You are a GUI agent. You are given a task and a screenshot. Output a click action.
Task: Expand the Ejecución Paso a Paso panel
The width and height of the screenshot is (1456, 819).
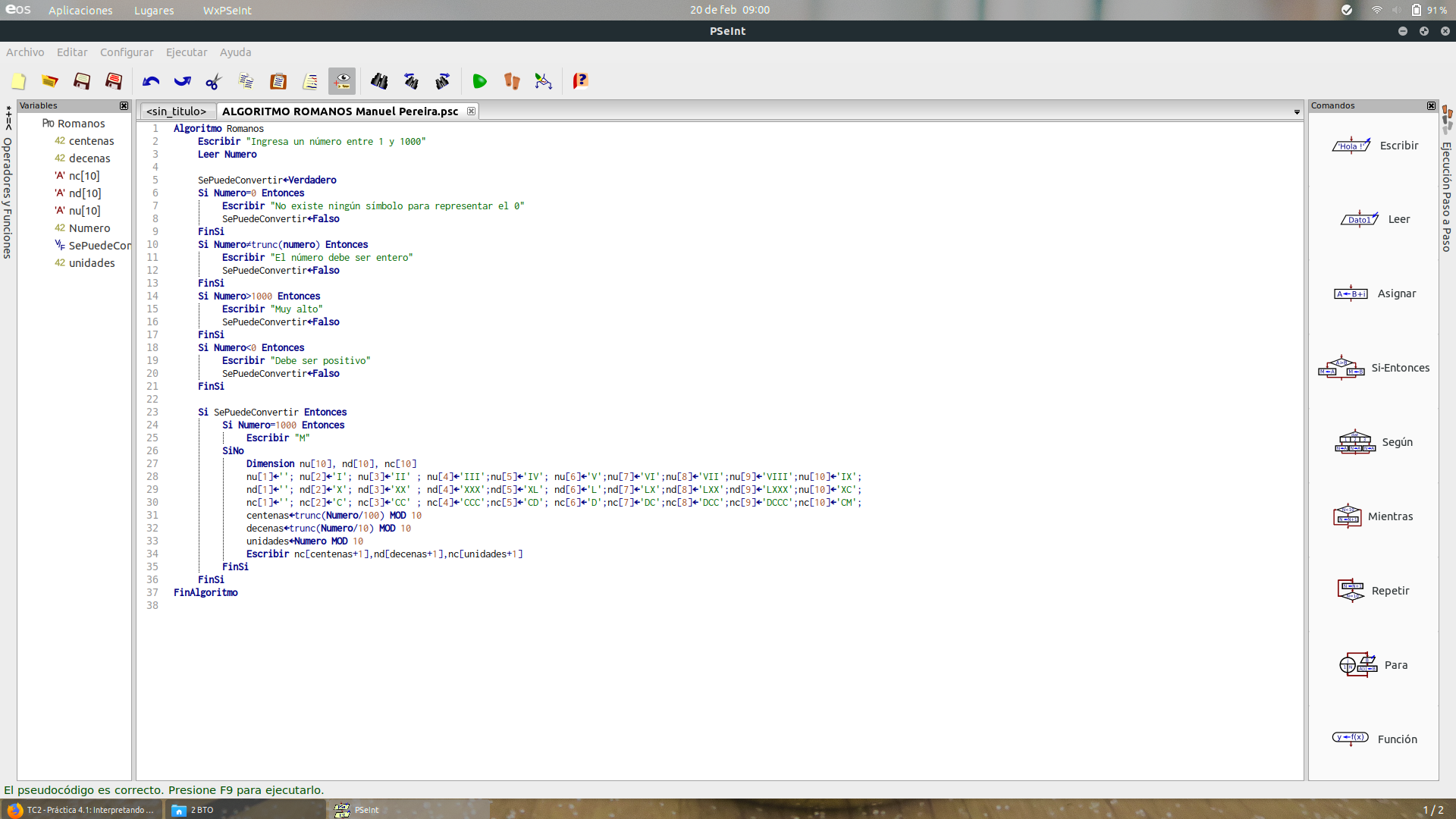[x=1447, y=197]
